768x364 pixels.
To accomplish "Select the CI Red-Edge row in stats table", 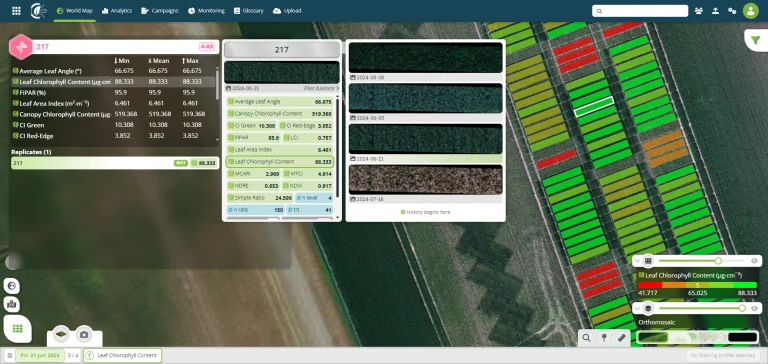I will 114,136.
